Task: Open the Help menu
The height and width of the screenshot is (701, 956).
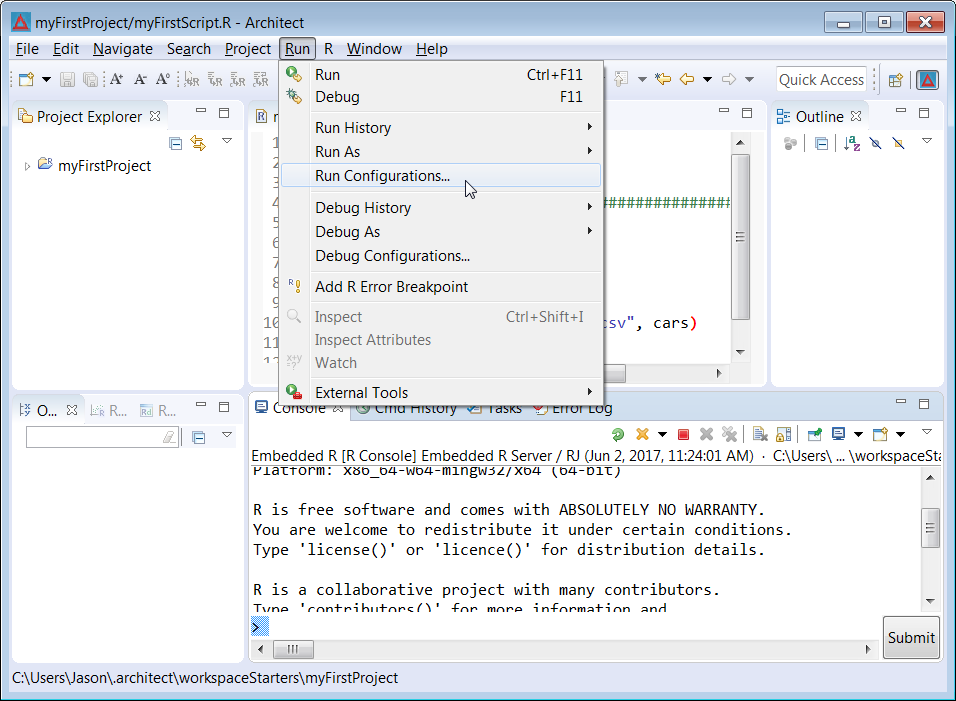Action: click(432, 49)
